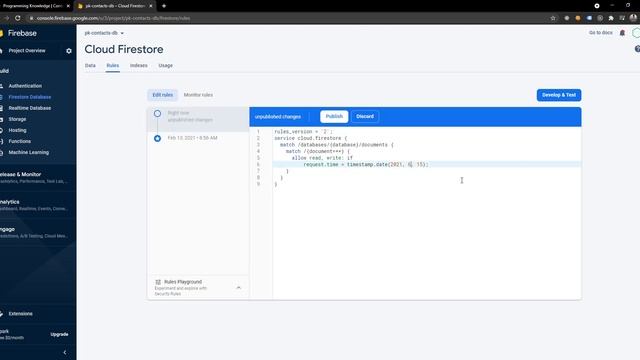The image size is (640, 360).
Task: Select the Edit rules tab
Action: [162, 95]
